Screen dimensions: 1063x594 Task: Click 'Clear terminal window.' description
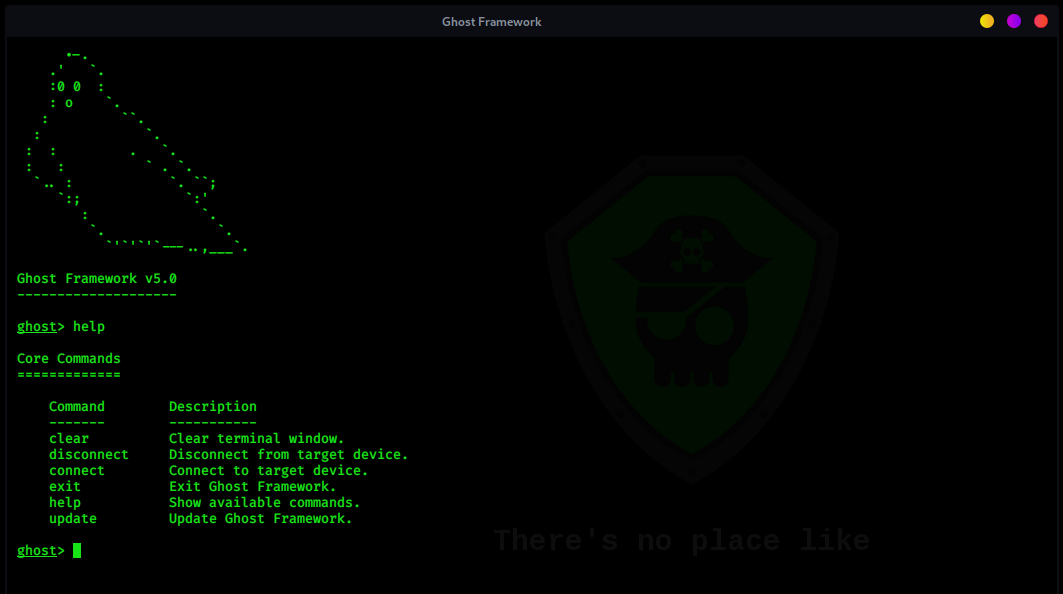[256, 439]
